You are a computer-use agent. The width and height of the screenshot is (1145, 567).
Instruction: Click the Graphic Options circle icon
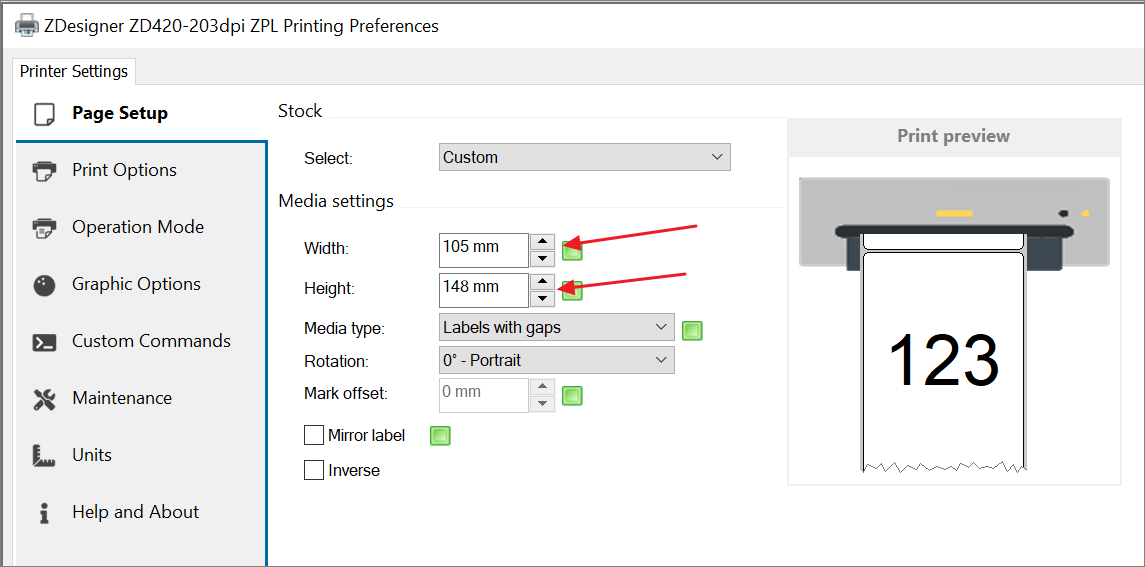[x=44, y=285]
